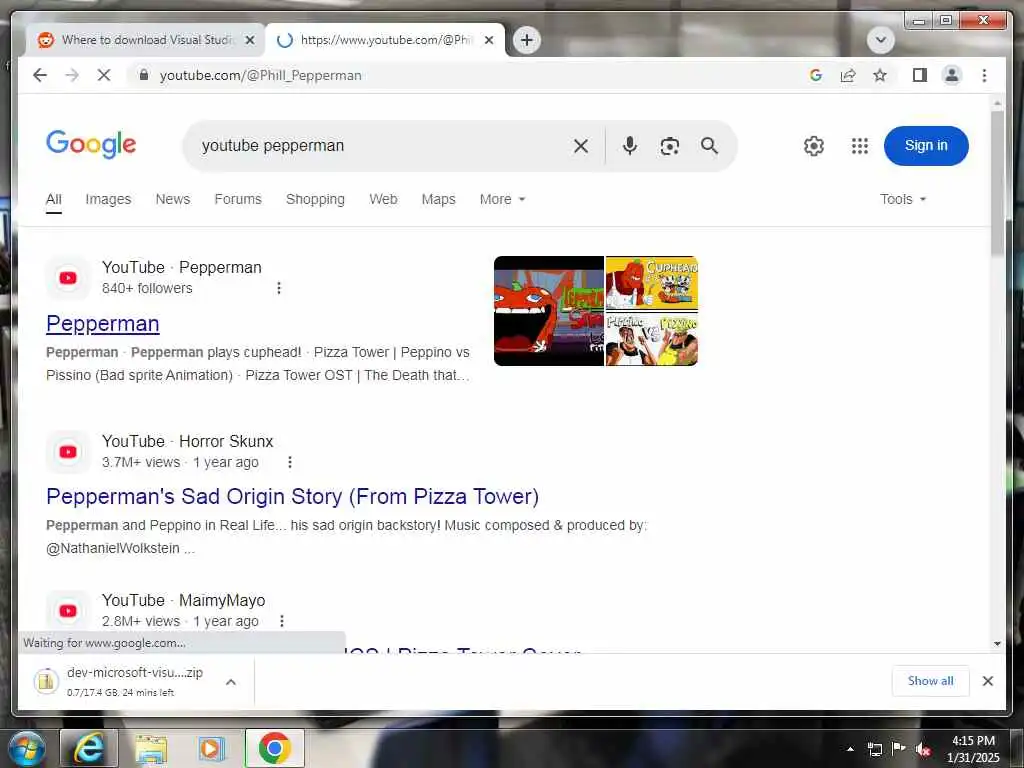Open a new tab with plus button
The width and height of the screenshot is (1024, 768).
tap(526, 40)
